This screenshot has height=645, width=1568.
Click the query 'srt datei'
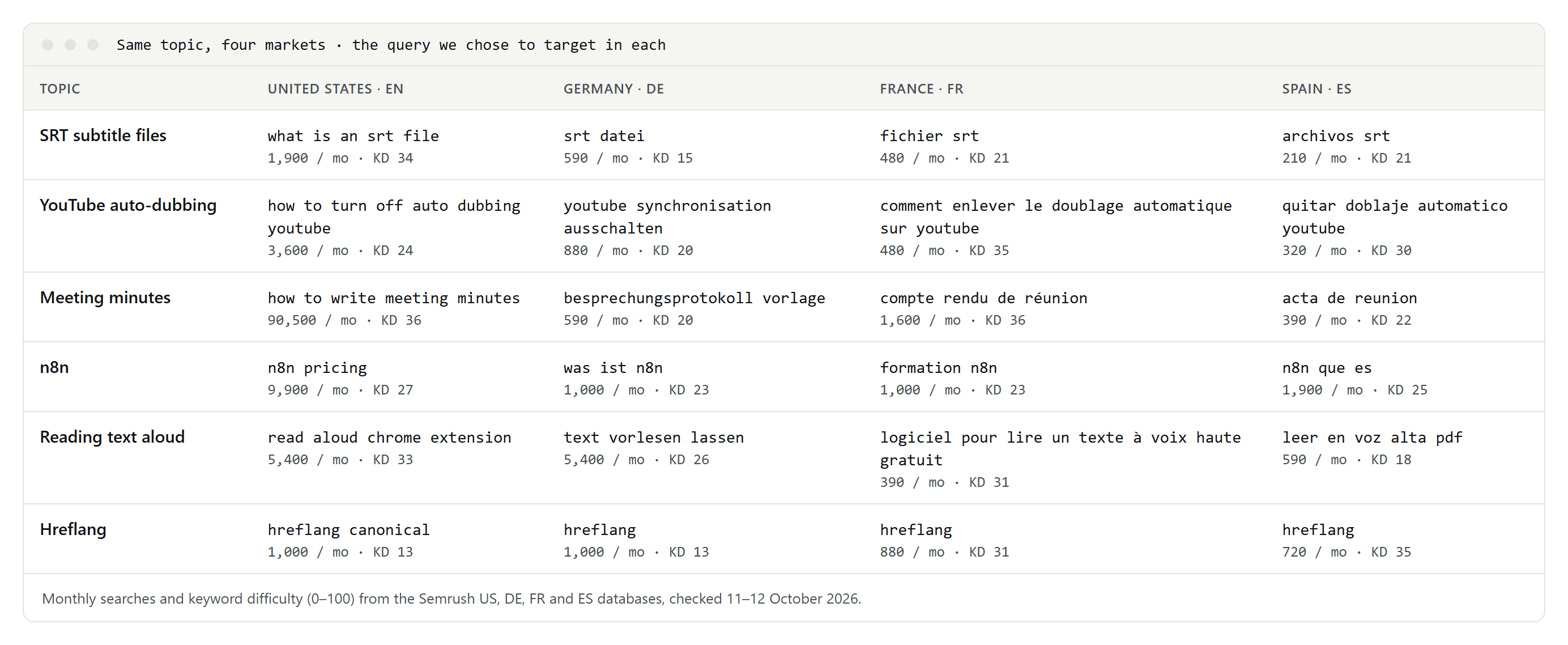click(604, 136)
